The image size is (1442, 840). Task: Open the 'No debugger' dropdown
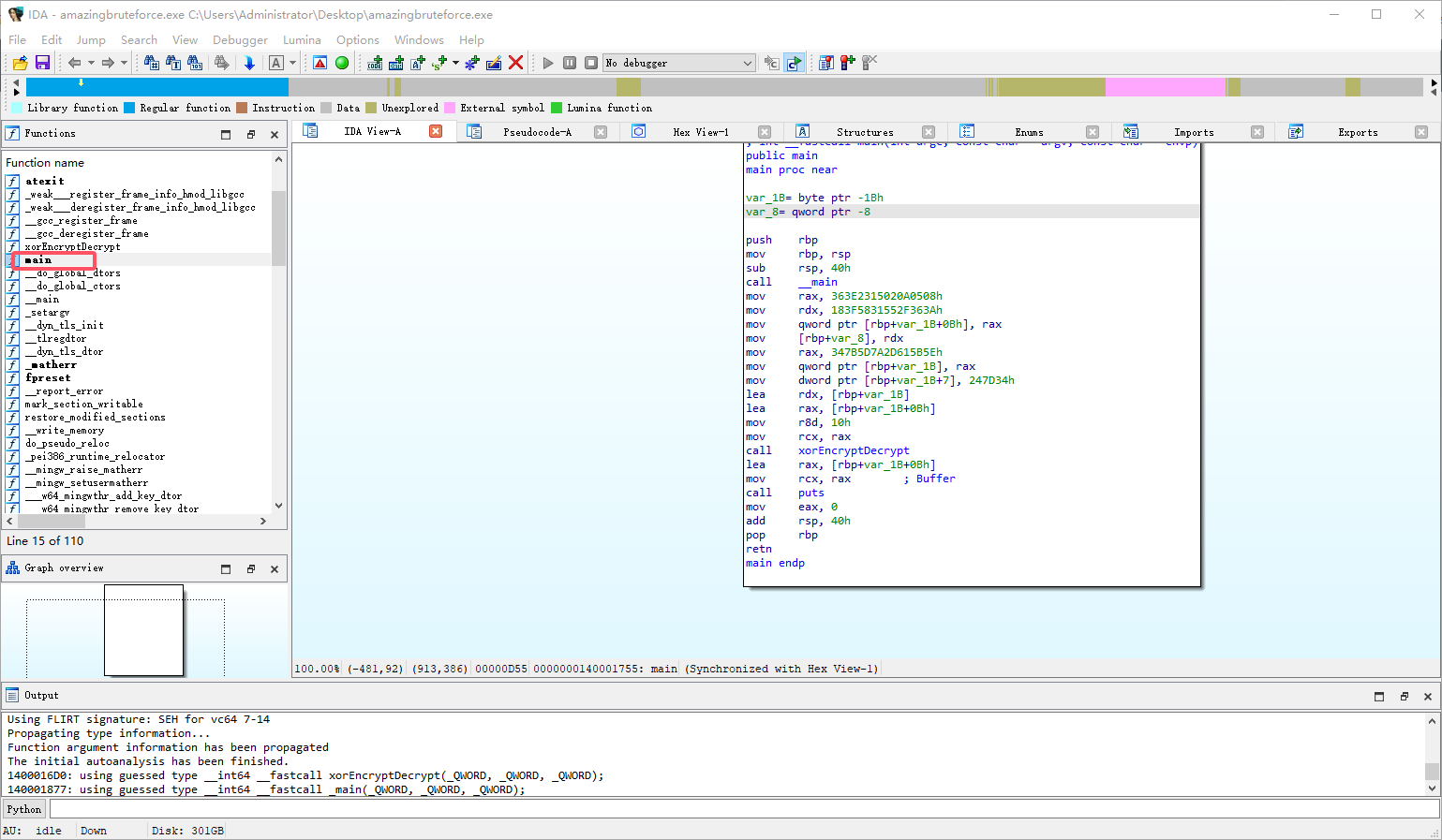[x=678, y=63]
